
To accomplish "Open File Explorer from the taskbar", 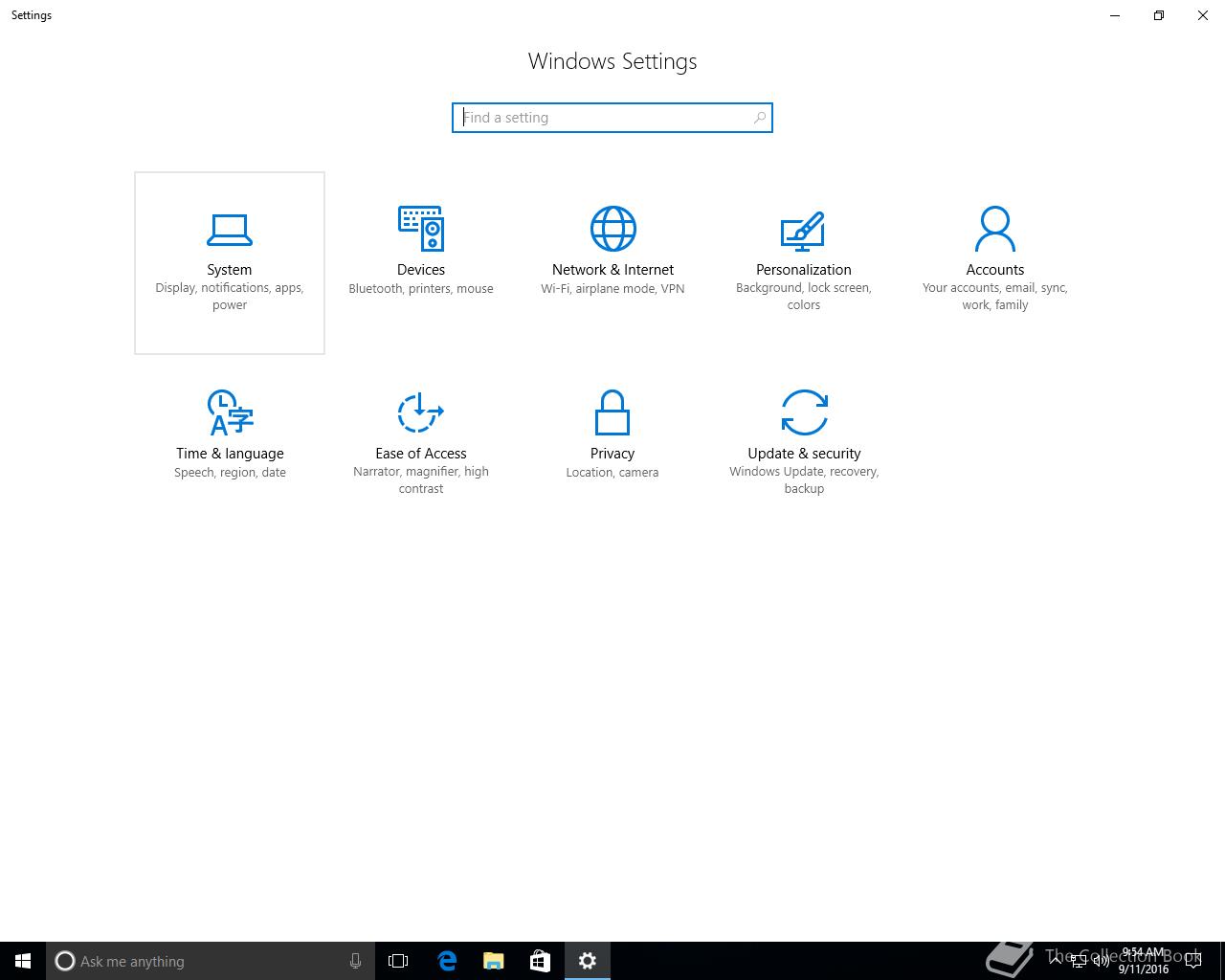I will point(494,961).
